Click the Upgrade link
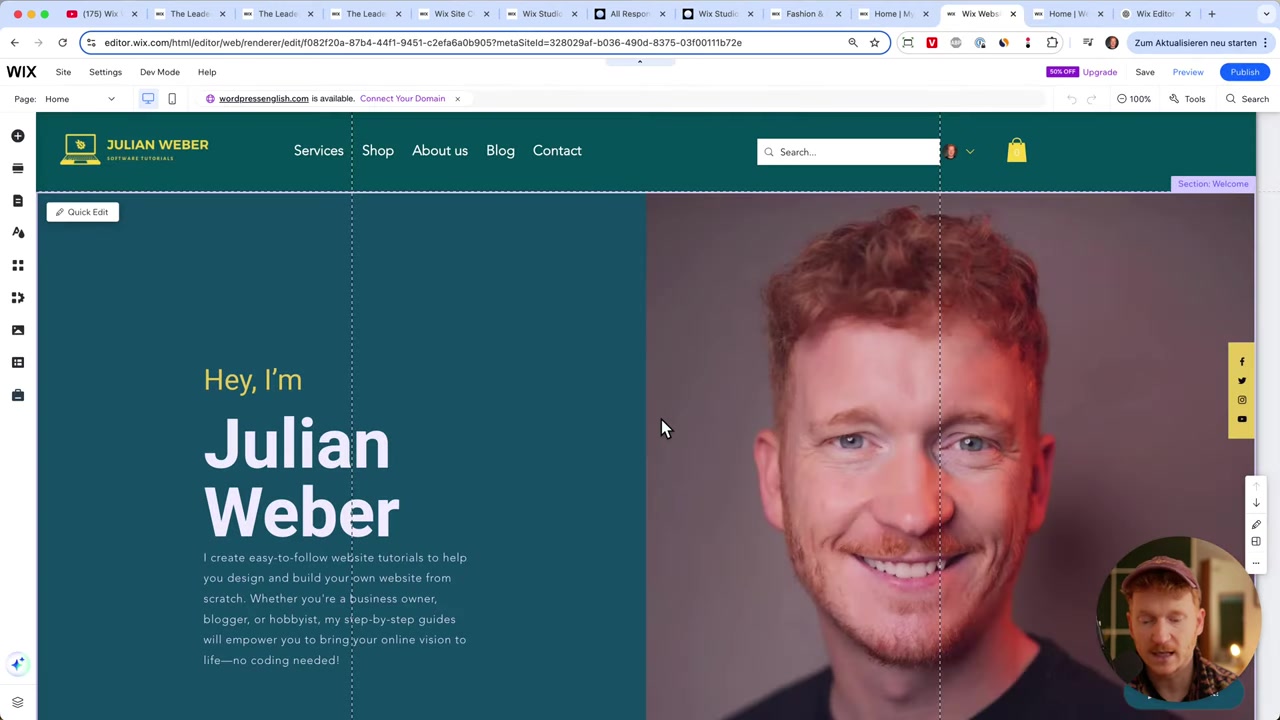 coord(1099,72)
